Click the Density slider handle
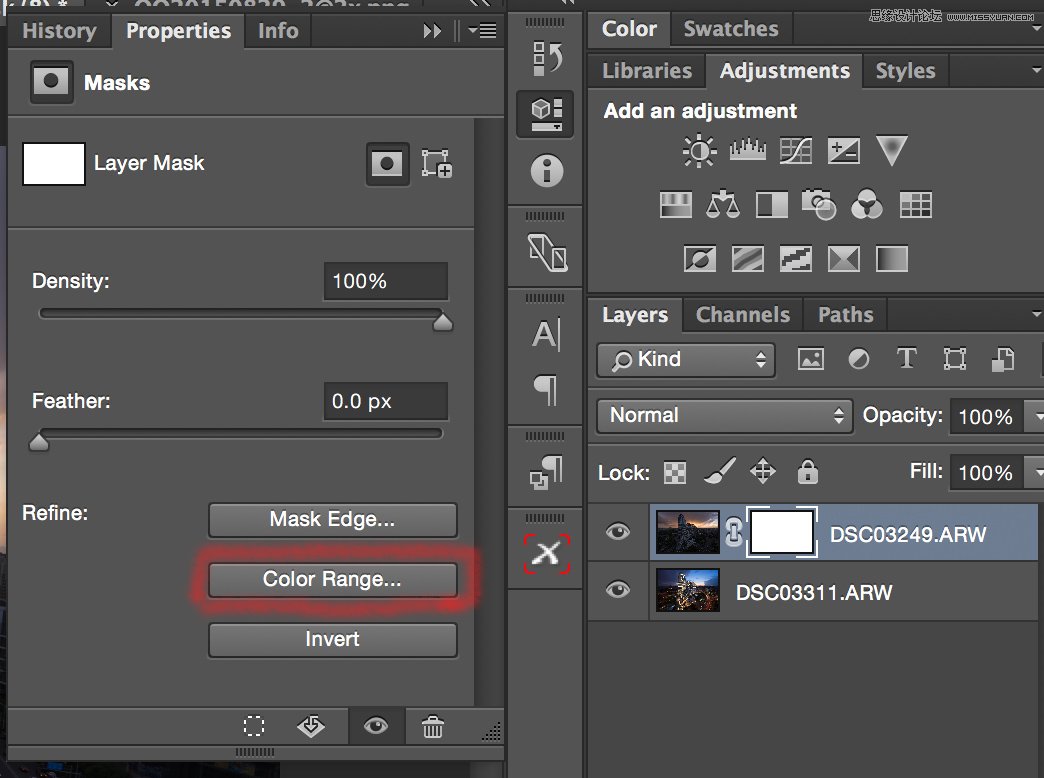Screen dimensions: 1044x778 [x=443, y=322]
